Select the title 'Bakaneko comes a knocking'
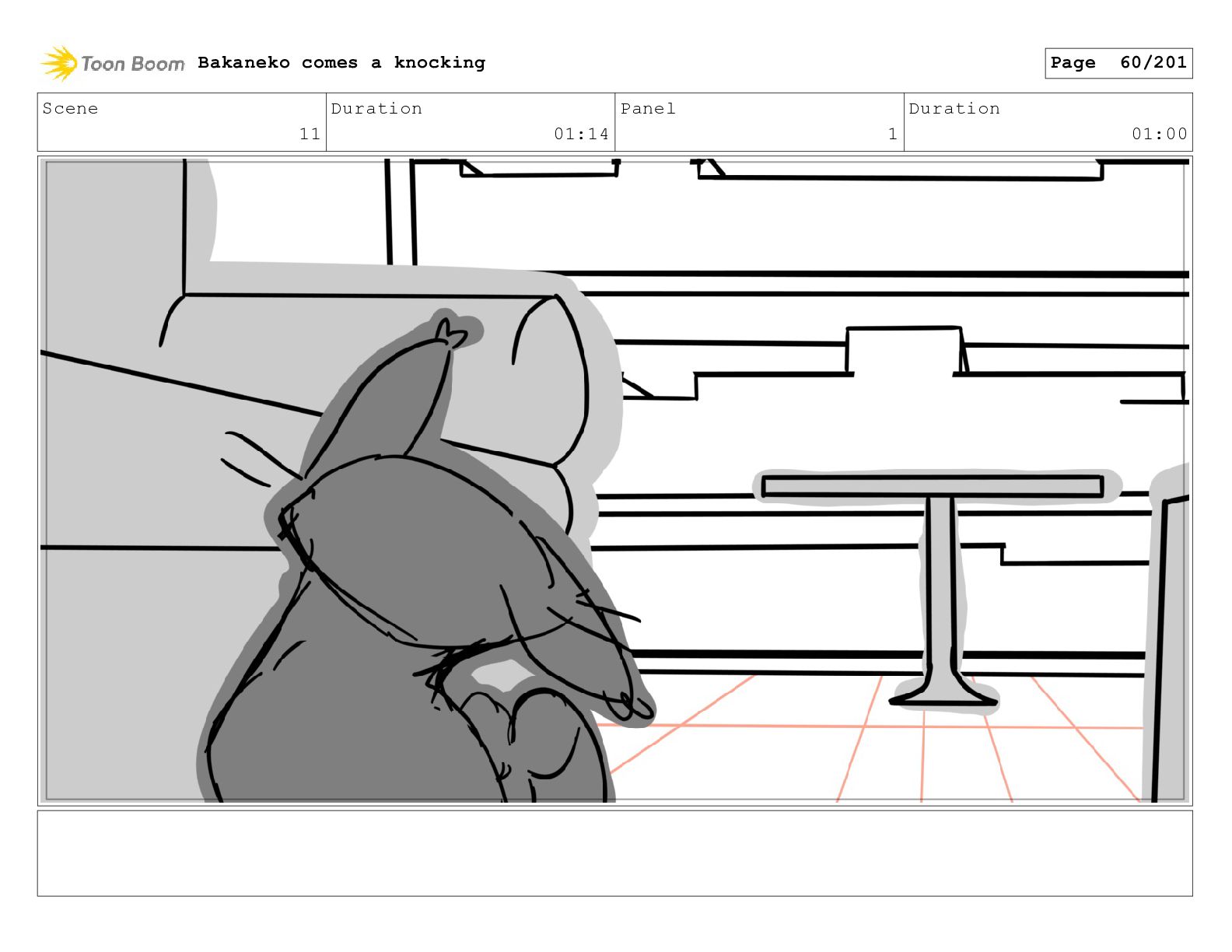Image resolution: width=1232 pixels, height=952 pixels. (x=341, y=62)
